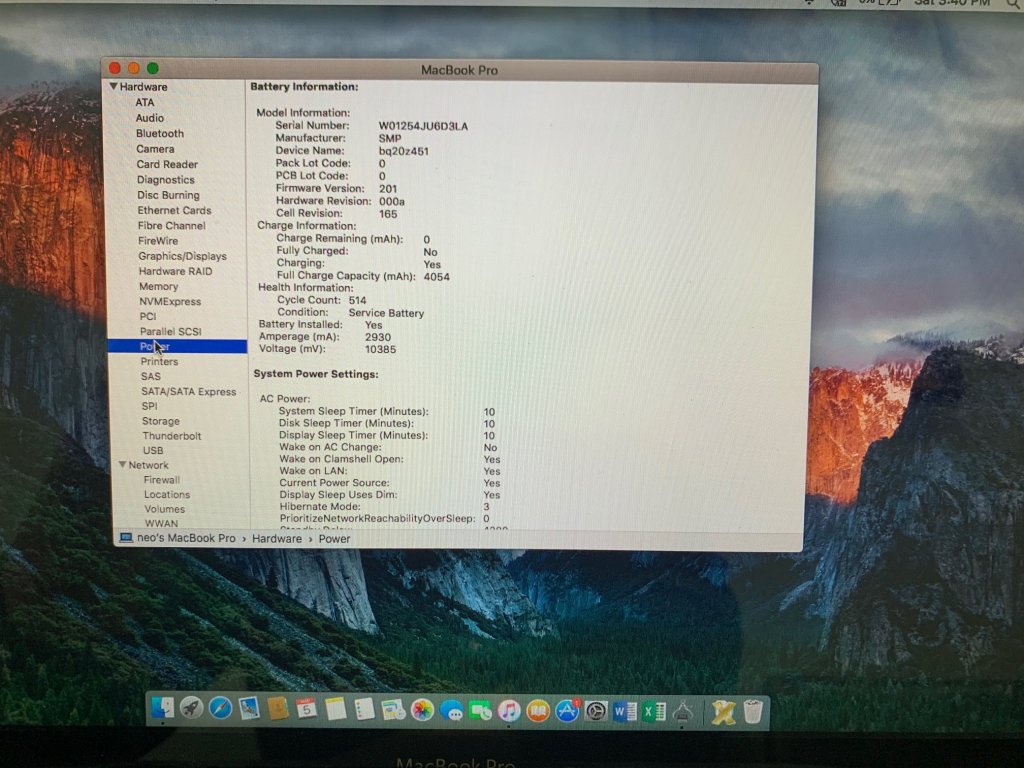Image resolution: width=1024 pixels, height=768 pixels.
Task: Select Printers in the sidebar
Action: (159, 361)
